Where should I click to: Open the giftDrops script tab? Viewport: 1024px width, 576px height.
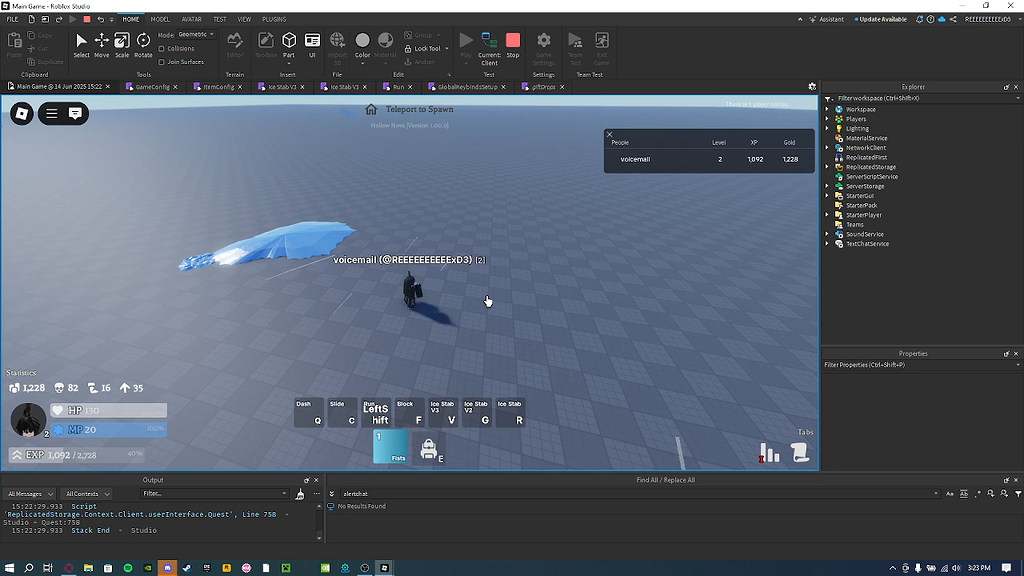pos(542,86)
